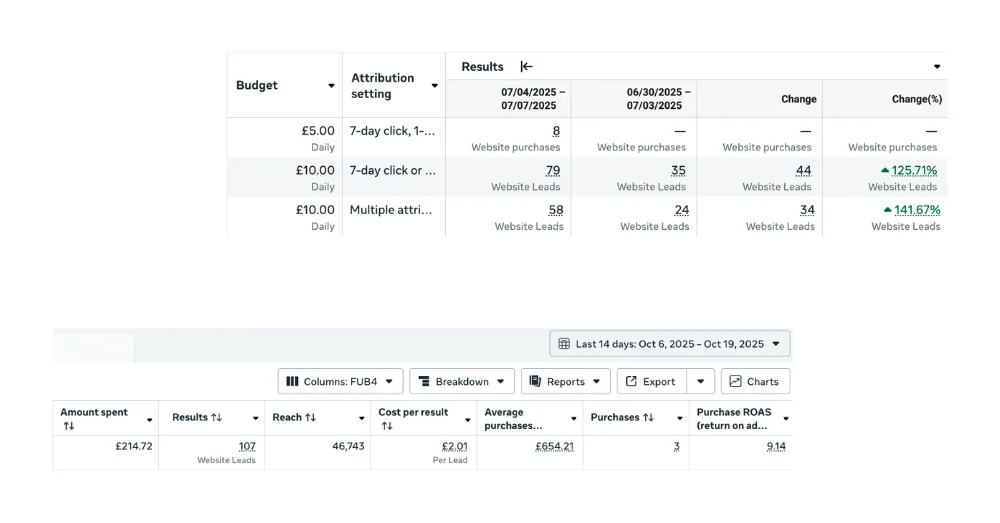Sort the Reach column using its arrows
Image resolution: width=1000 pixels, height=523 pixels.
[310, 417]
